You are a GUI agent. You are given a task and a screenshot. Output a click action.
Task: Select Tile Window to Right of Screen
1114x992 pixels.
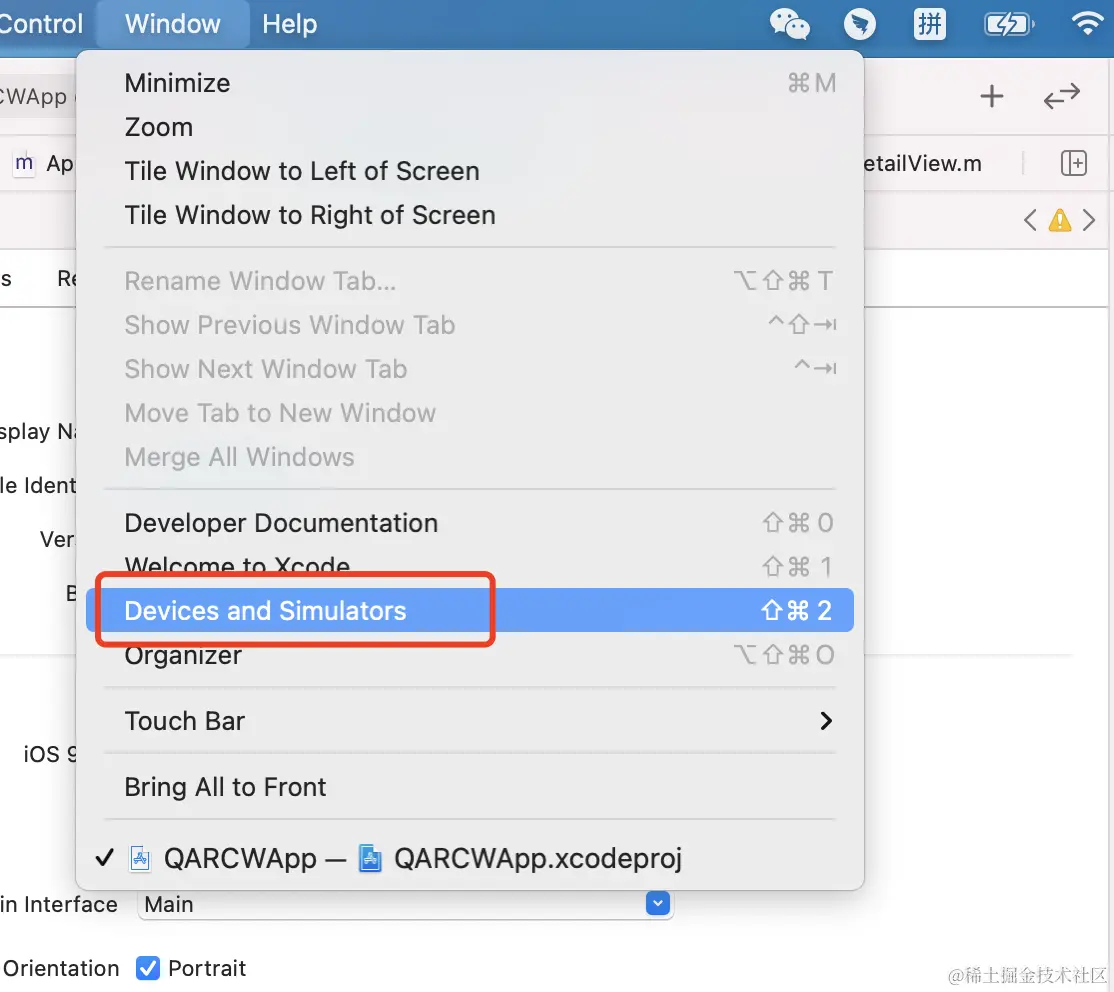point(470,215)
